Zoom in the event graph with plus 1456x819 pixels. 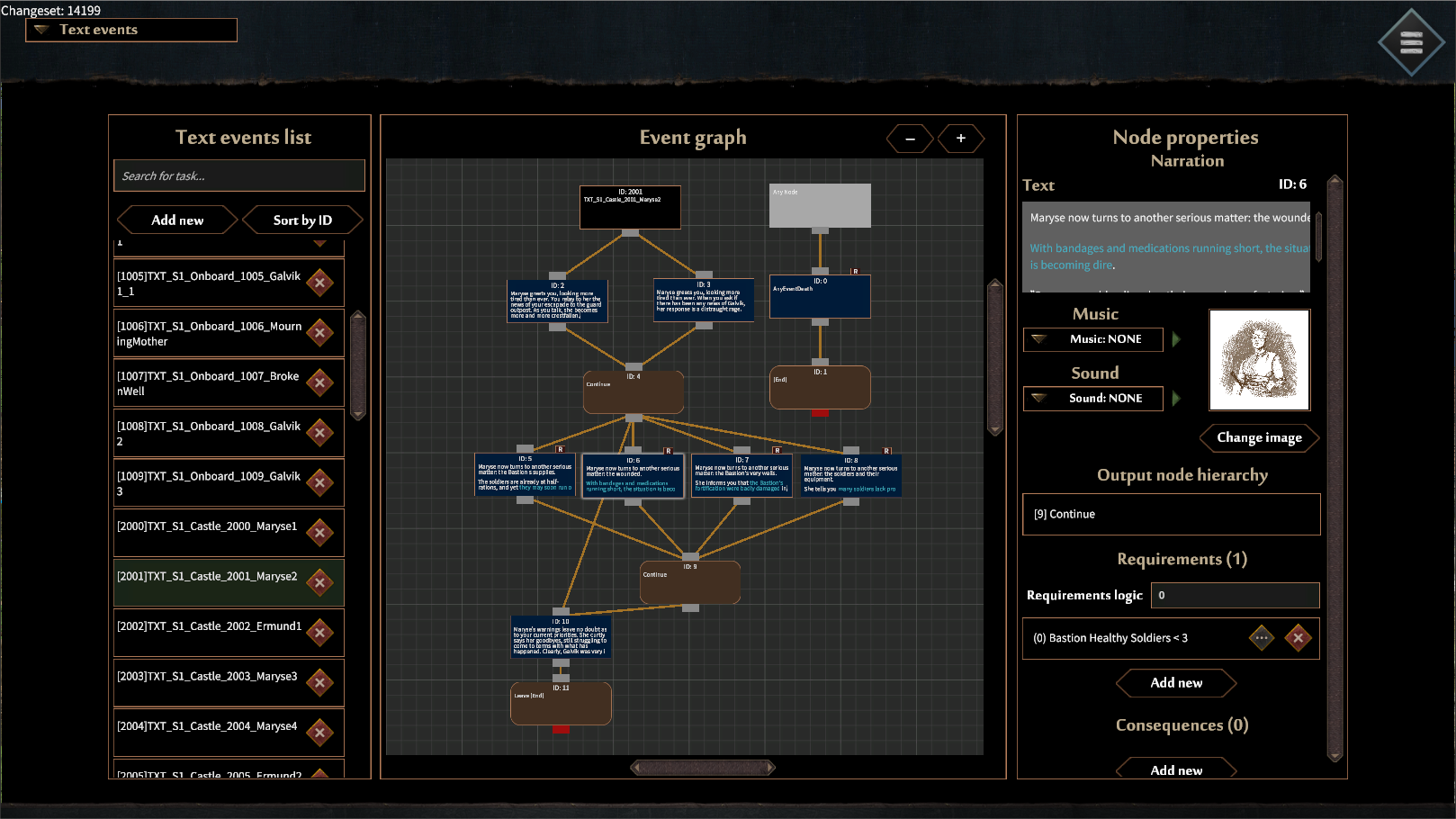pyautogui.click(x=960, y=139)
